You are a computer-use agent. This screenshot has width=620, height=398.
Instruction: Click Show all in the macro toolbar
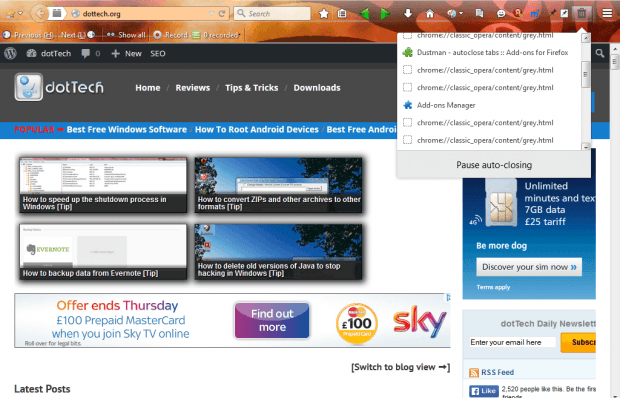[x=126, y=35]
